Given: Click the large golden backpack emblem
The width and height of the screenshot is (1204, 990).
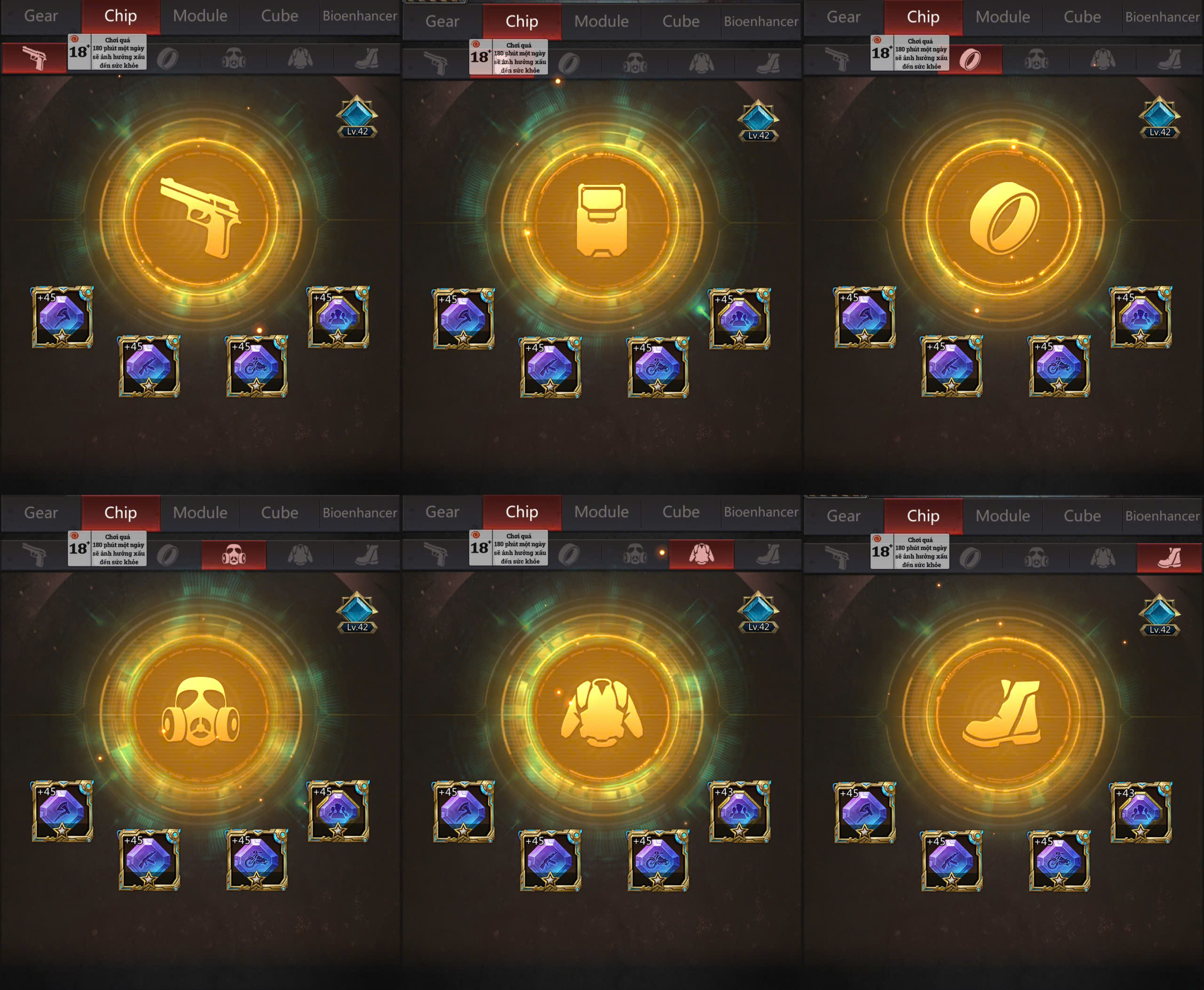Looking at the screenshot, I should click(602, 220).
